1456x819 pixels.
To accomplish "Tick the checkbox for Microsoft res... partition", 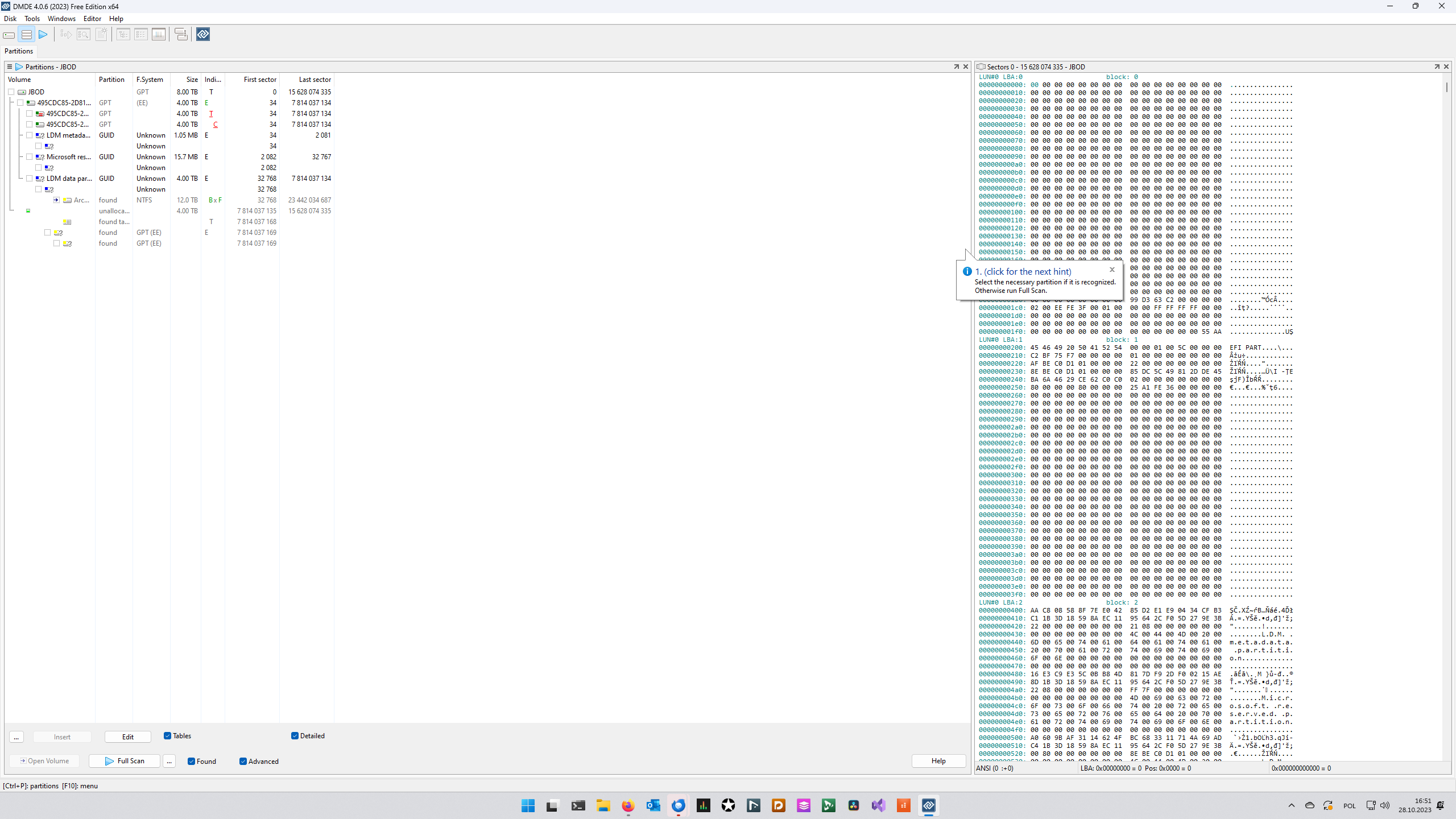I will [x=30, y=157].
